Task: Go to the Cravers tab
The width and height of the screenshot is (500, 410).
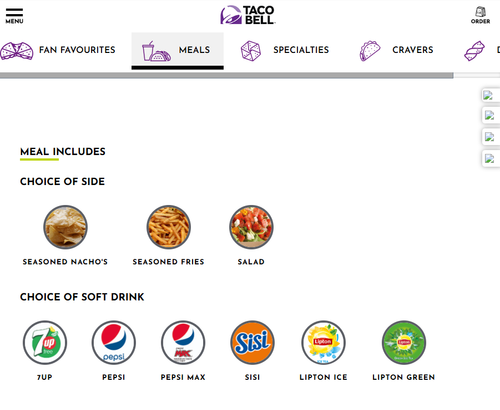Action: [x=397, y=51]
